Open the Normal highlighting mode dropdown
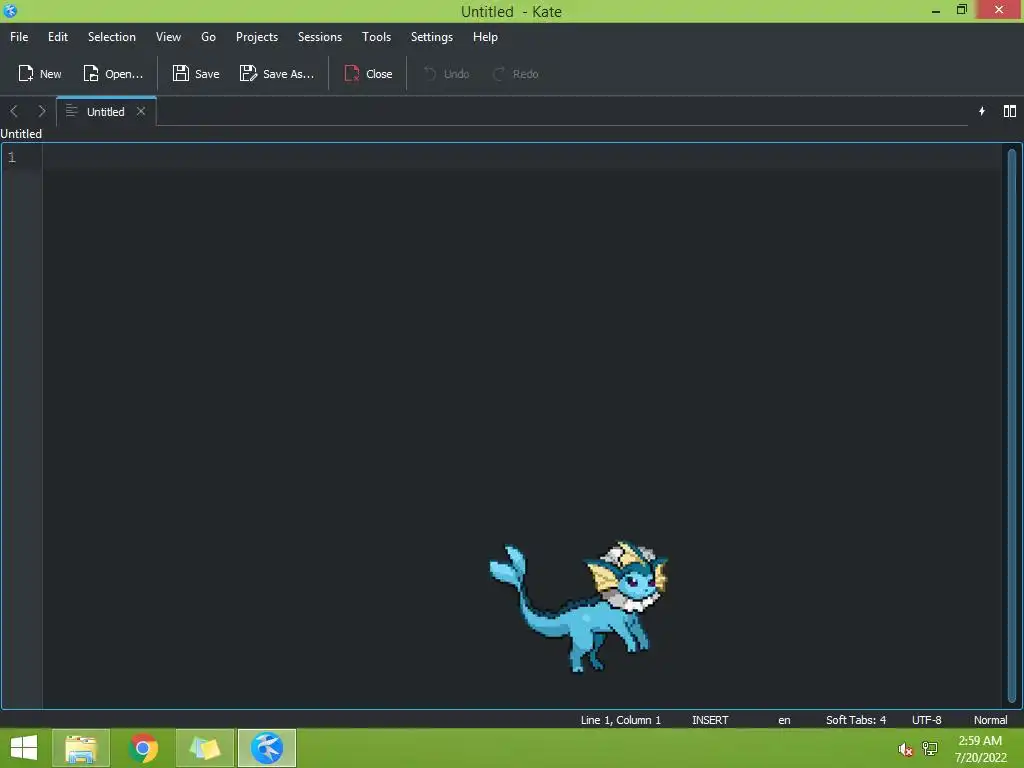The image size is (1024, 768). (x=990, y=720)
